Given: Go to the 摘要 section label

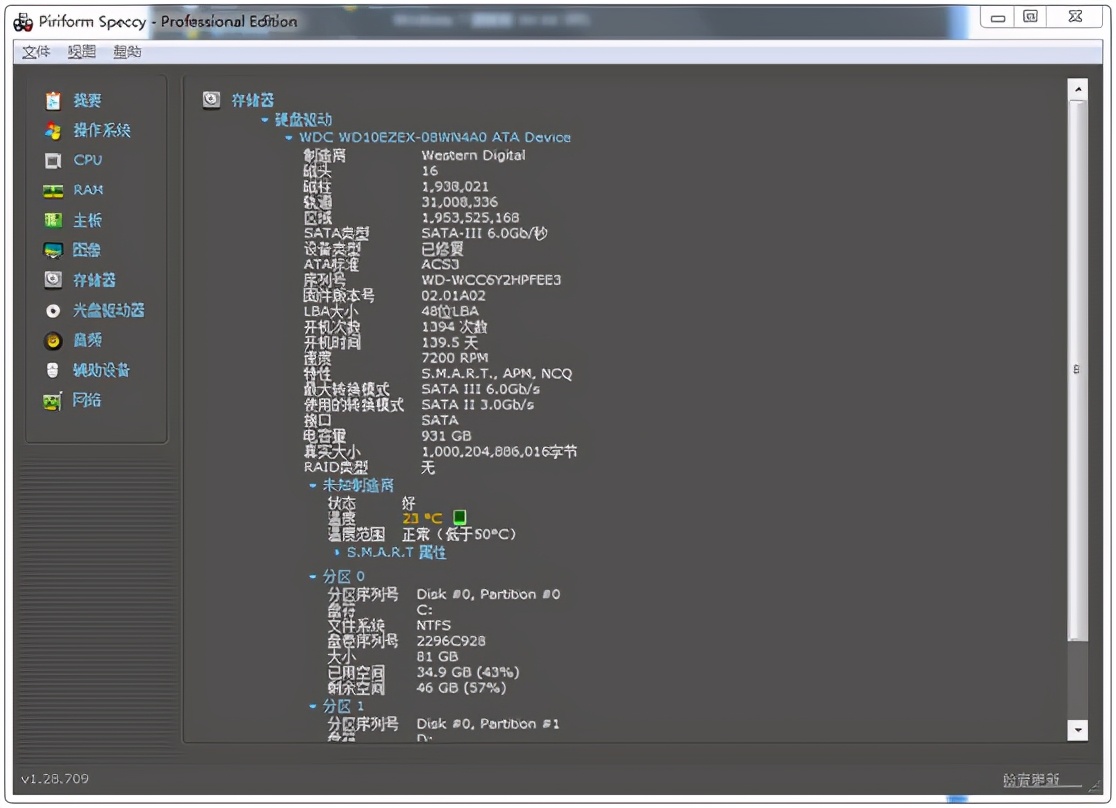Looking at the screenshot, I should (x=88, y=101).
